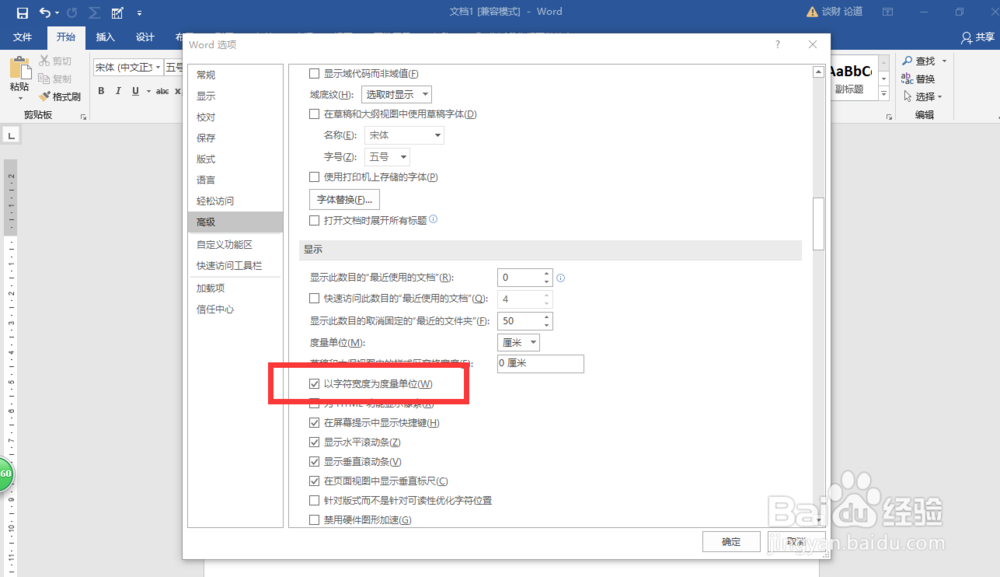This screenshot has height=577, width=1000.
Task: Open the draft font size dropdown
Action: coord(386,156)
